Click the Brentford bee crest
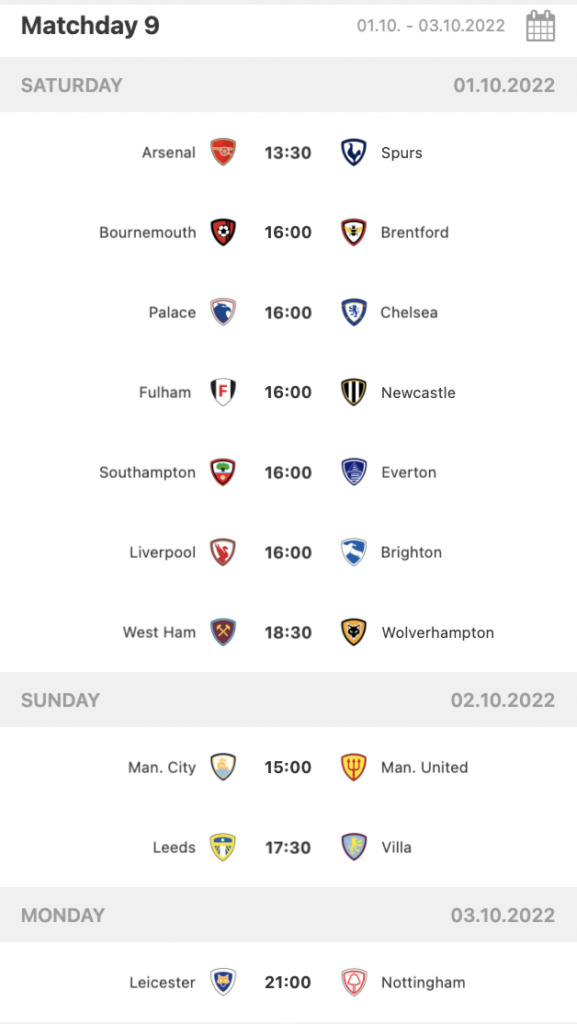Screen dimensions: 577x1024 click(x=353, y=232)
